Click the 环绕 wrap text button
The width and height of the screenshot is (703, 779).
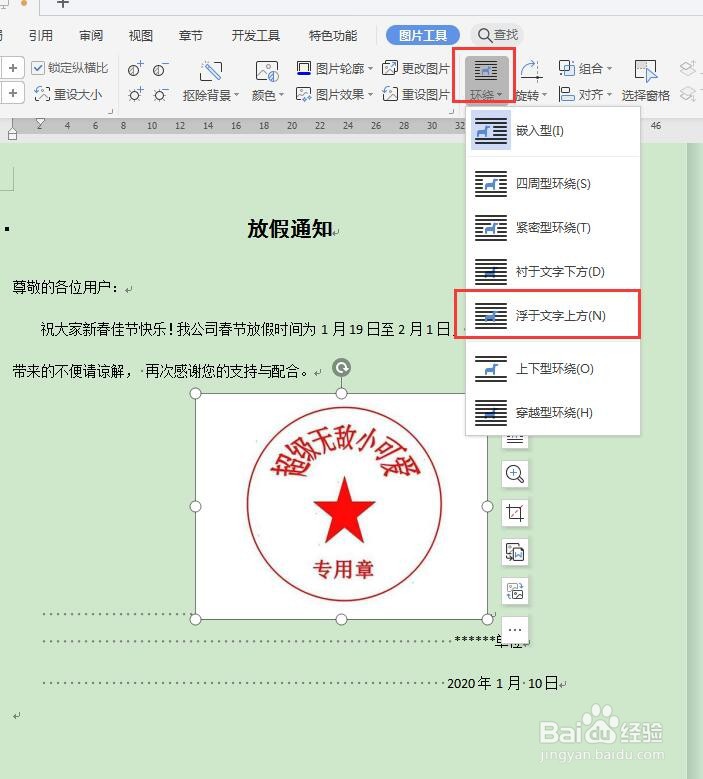[x=486, y=78]
